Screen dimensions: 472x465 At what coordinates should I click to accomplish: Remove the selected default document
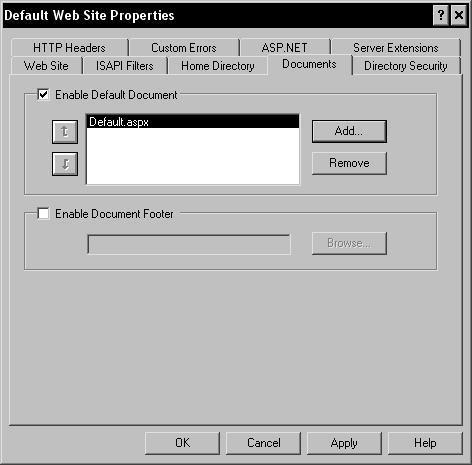[349, 163]
